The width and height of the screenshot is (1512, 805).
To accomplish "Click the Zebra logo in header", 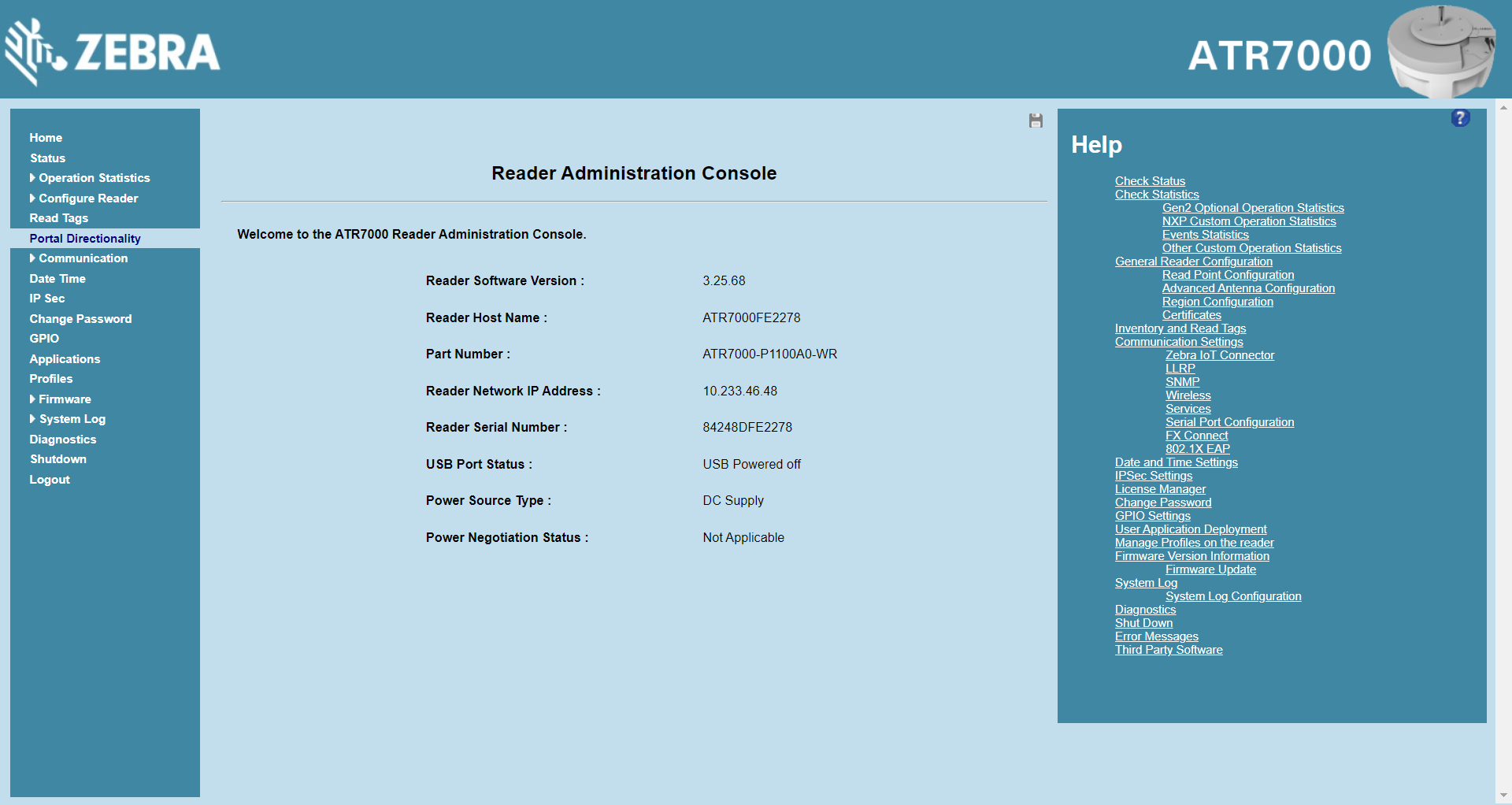I will [x=113, y=52].
